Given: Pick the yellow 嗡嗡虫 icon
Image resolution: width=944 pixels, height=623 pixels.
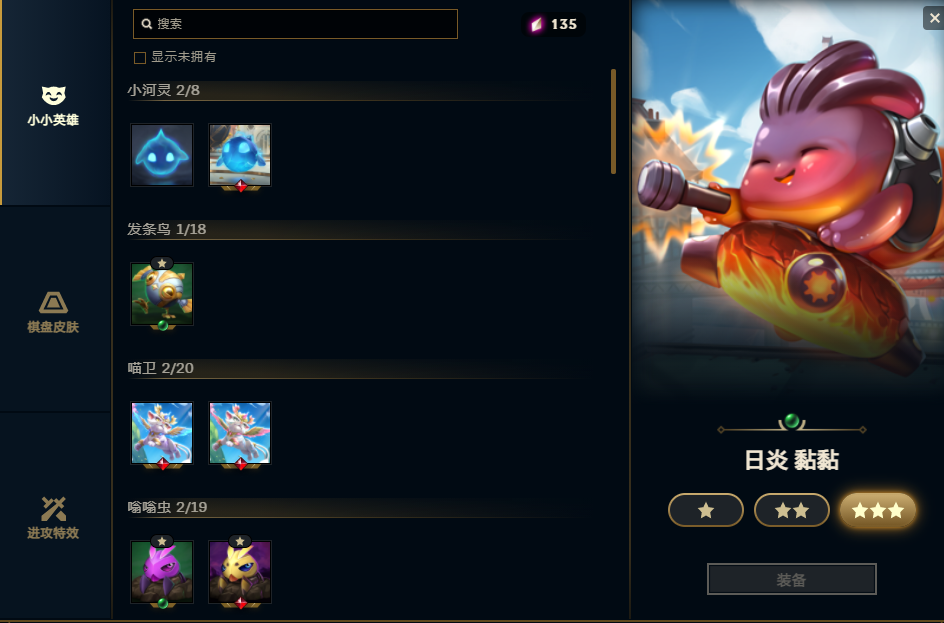Looking at the screenshot, I should [240, 571].
